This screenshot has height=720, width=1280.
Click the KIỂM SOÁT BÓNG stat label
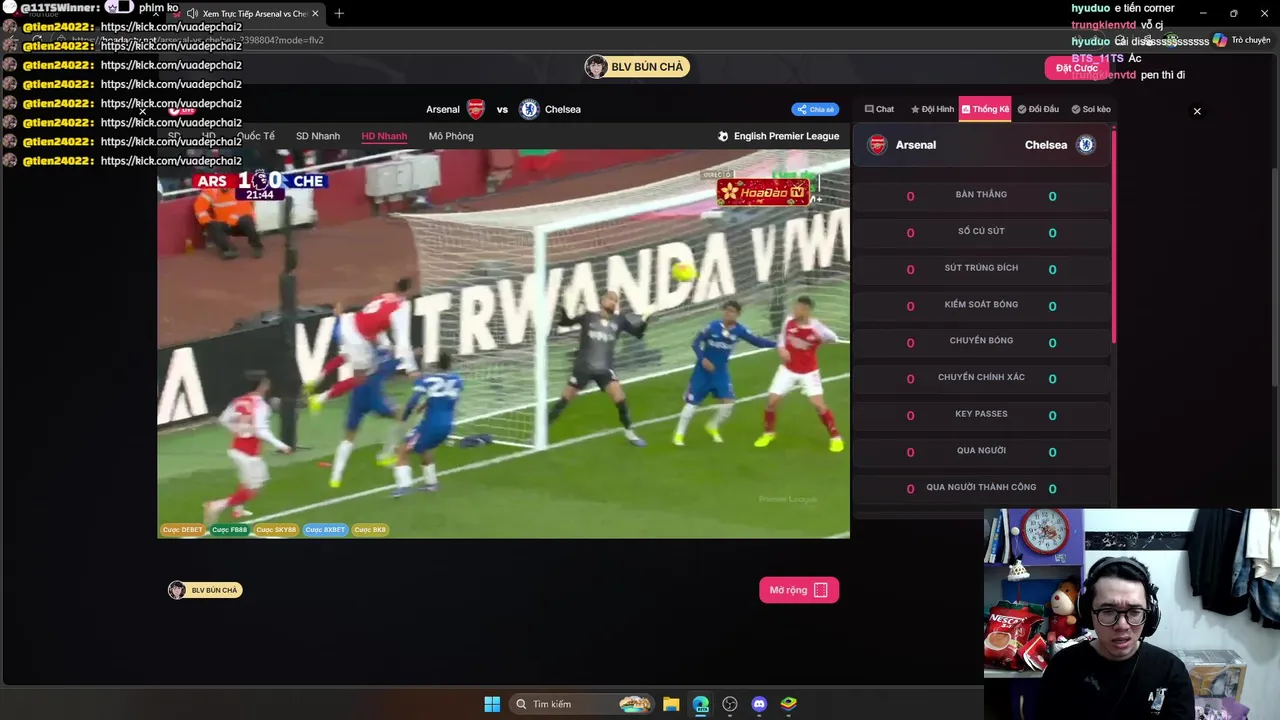point(981,304)
